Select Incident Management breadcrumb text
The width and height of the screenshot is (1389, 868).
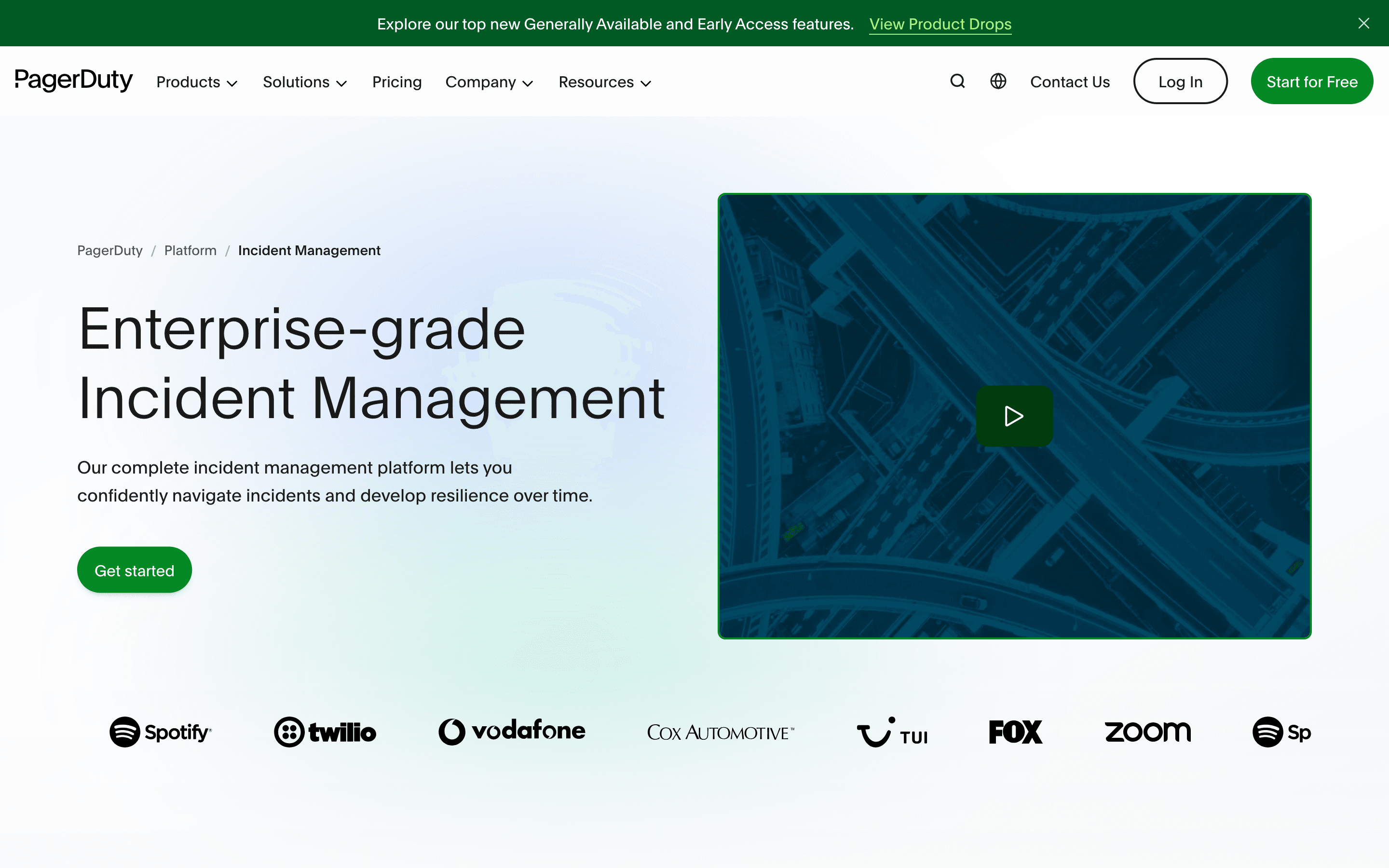[x=309, y=250]
